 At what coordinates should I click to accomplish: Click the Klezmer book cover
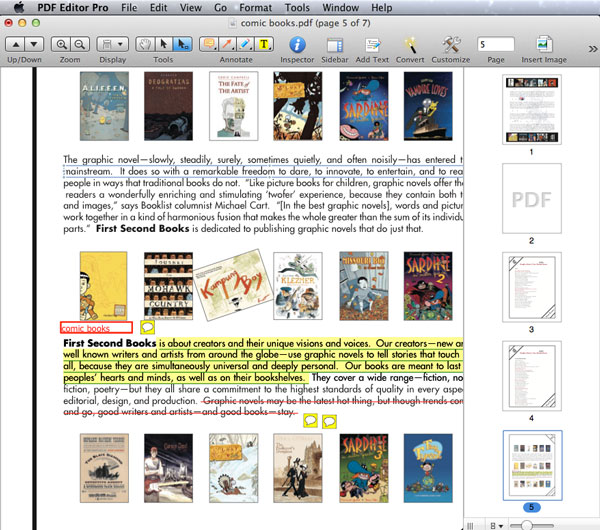(x=298, y=286)
